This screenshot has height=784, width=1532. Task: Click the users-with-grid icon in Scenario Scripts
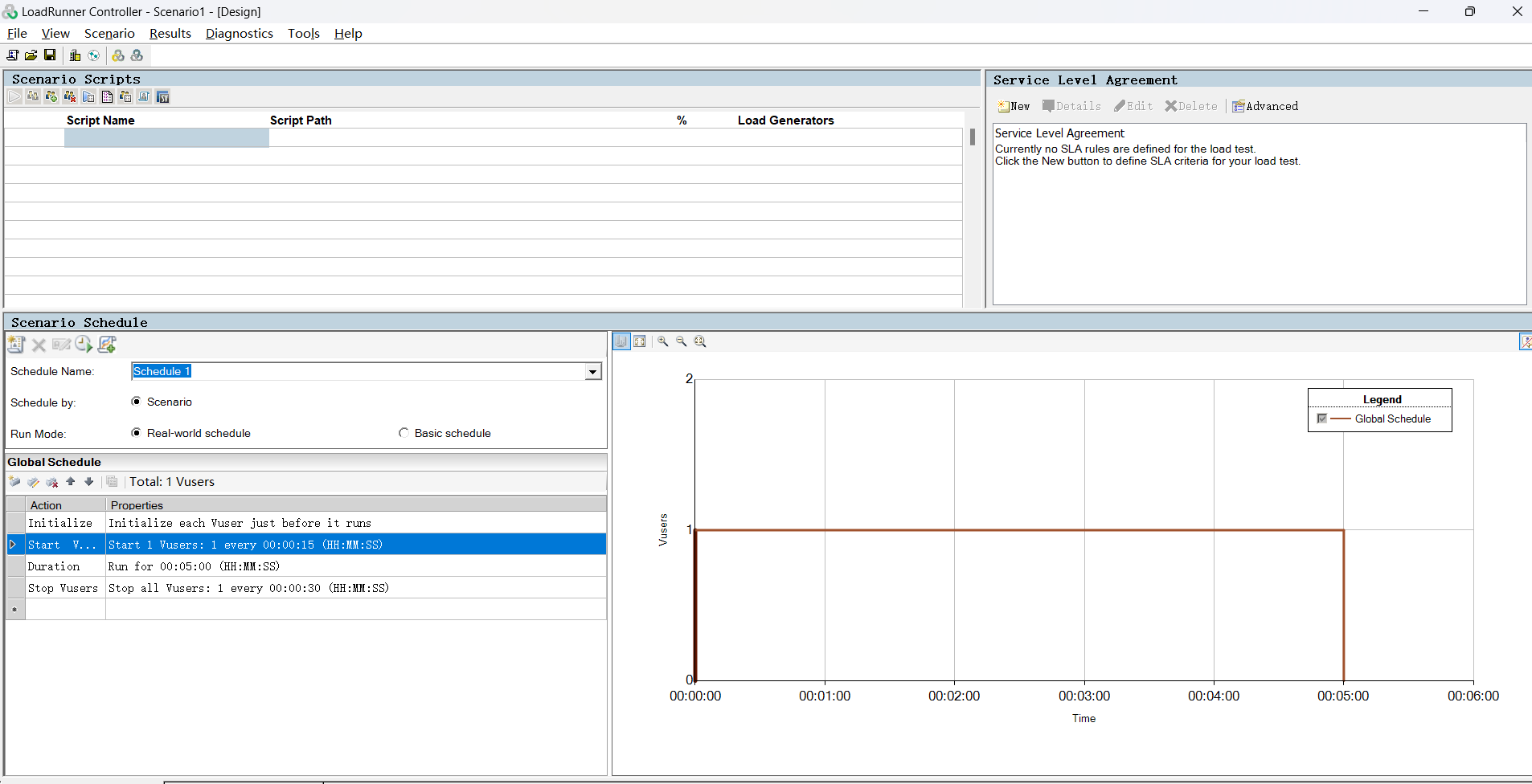tap(125, 97)
